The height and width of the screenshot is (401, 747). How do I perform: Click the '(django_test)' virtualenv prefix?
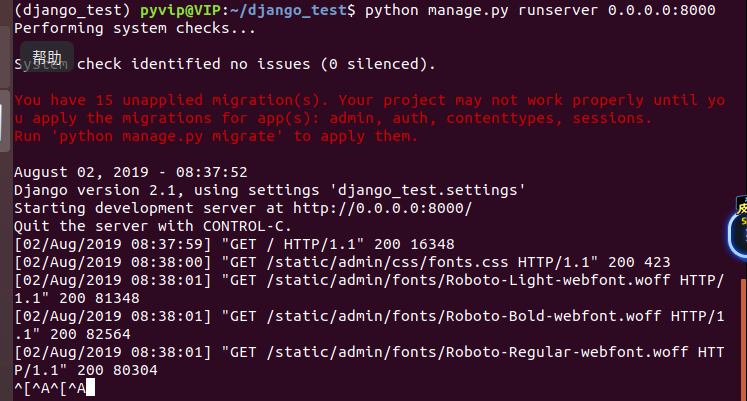72,10
